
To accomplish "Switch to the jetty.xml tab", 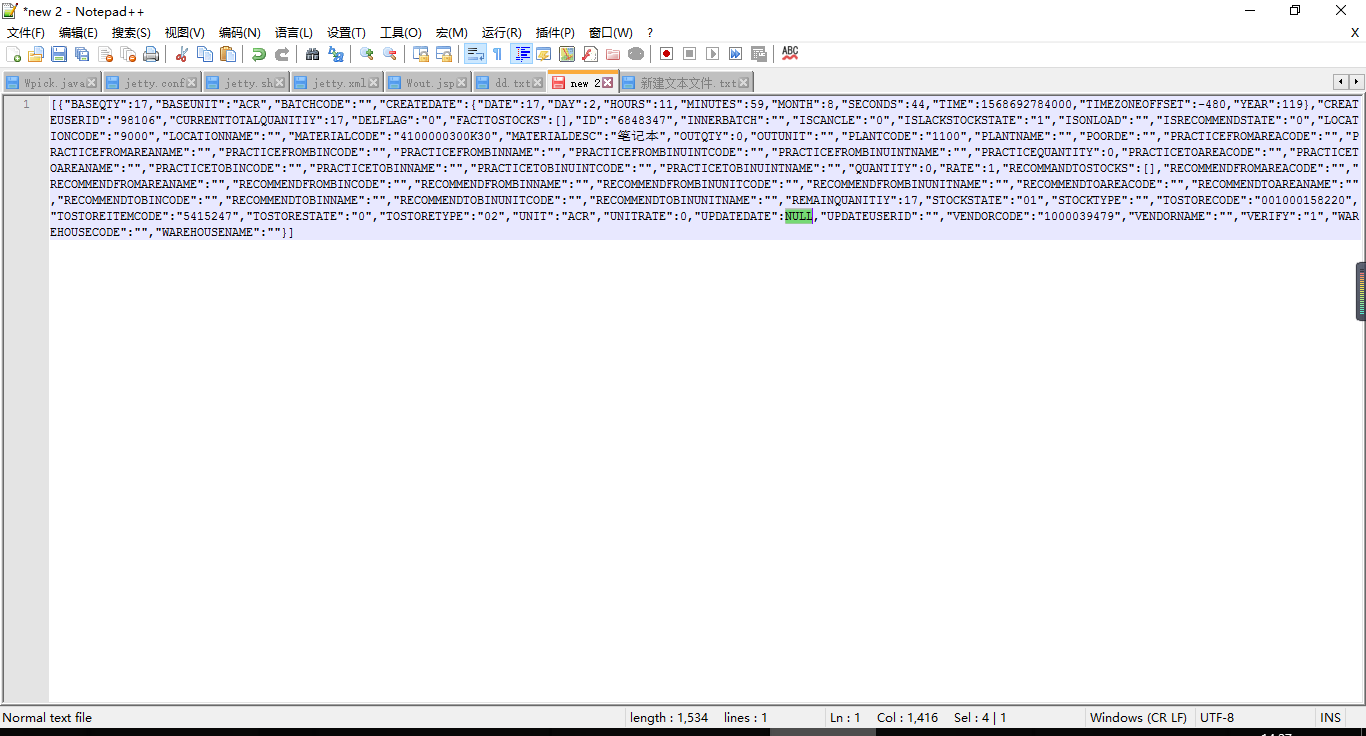I will tap(337, 83).
